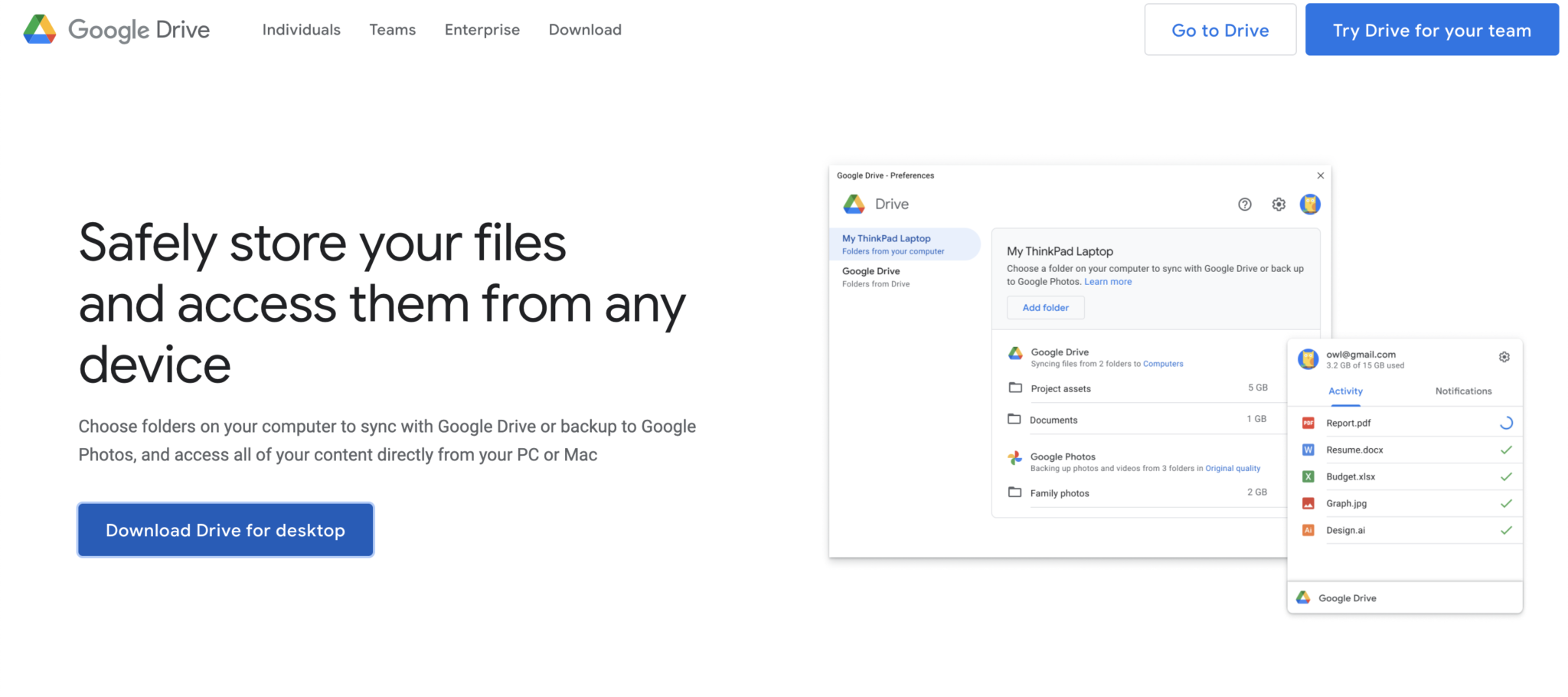Click the Google Photos pinwheel icon
The width and height of the screenshot is (1568, 697).
coord(1014,458)
